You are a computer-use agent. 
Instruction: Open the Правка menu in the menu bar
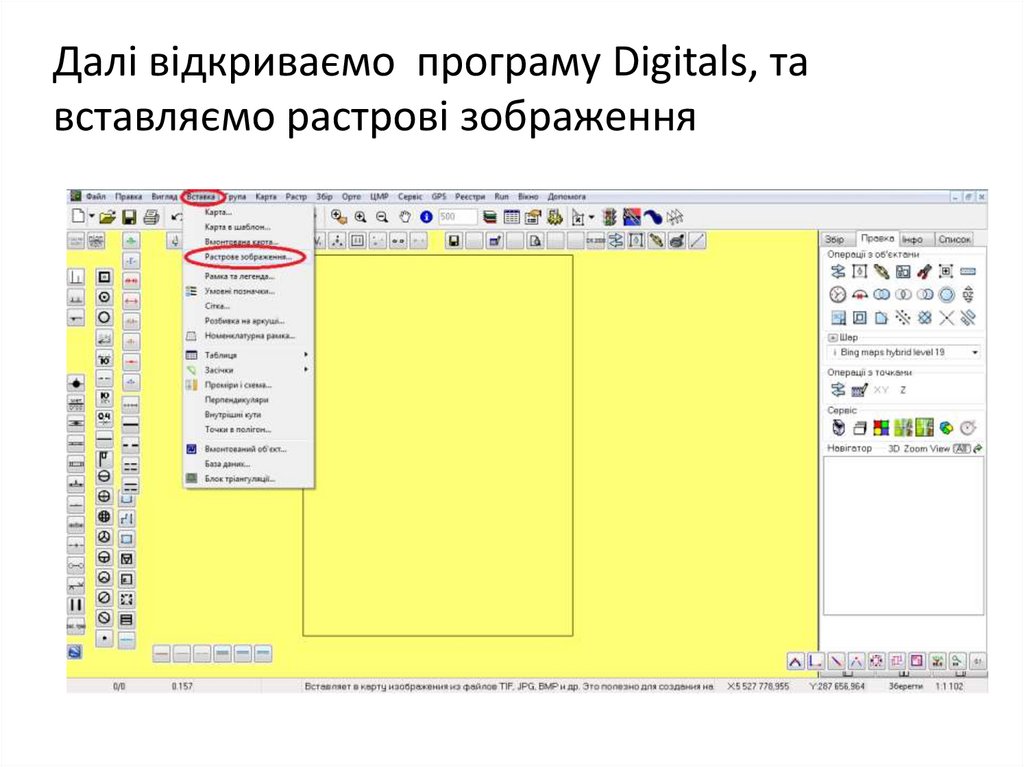pos(129,197)
